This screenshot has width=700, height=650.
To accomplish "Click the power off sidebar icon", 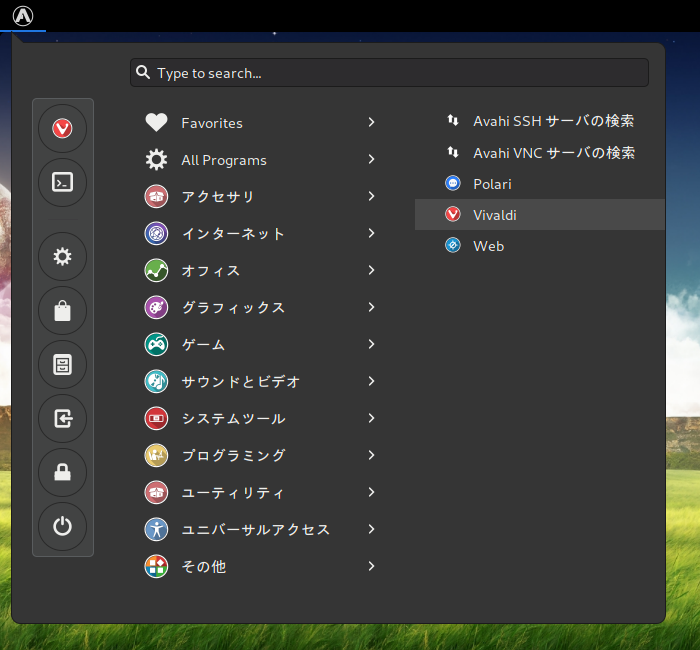I will pos(62,526).
